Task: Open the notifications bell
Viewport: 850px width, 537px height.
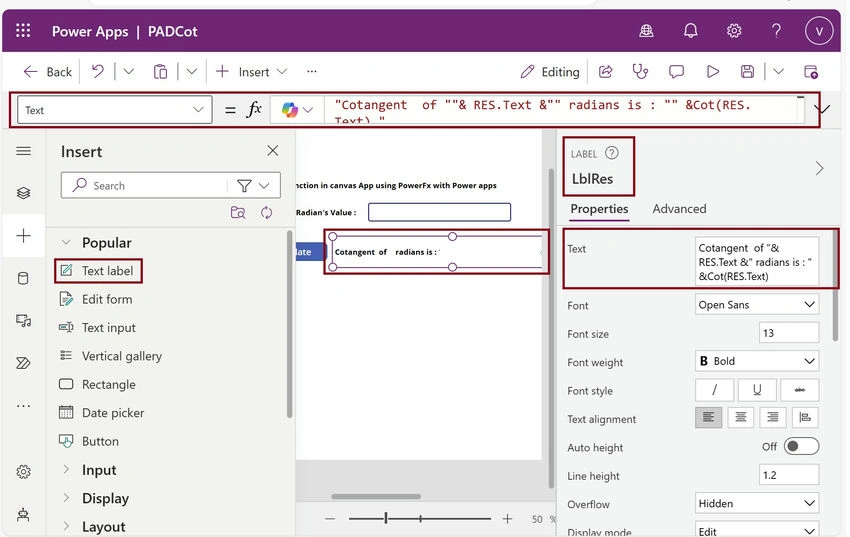Action: click(690, 31)
